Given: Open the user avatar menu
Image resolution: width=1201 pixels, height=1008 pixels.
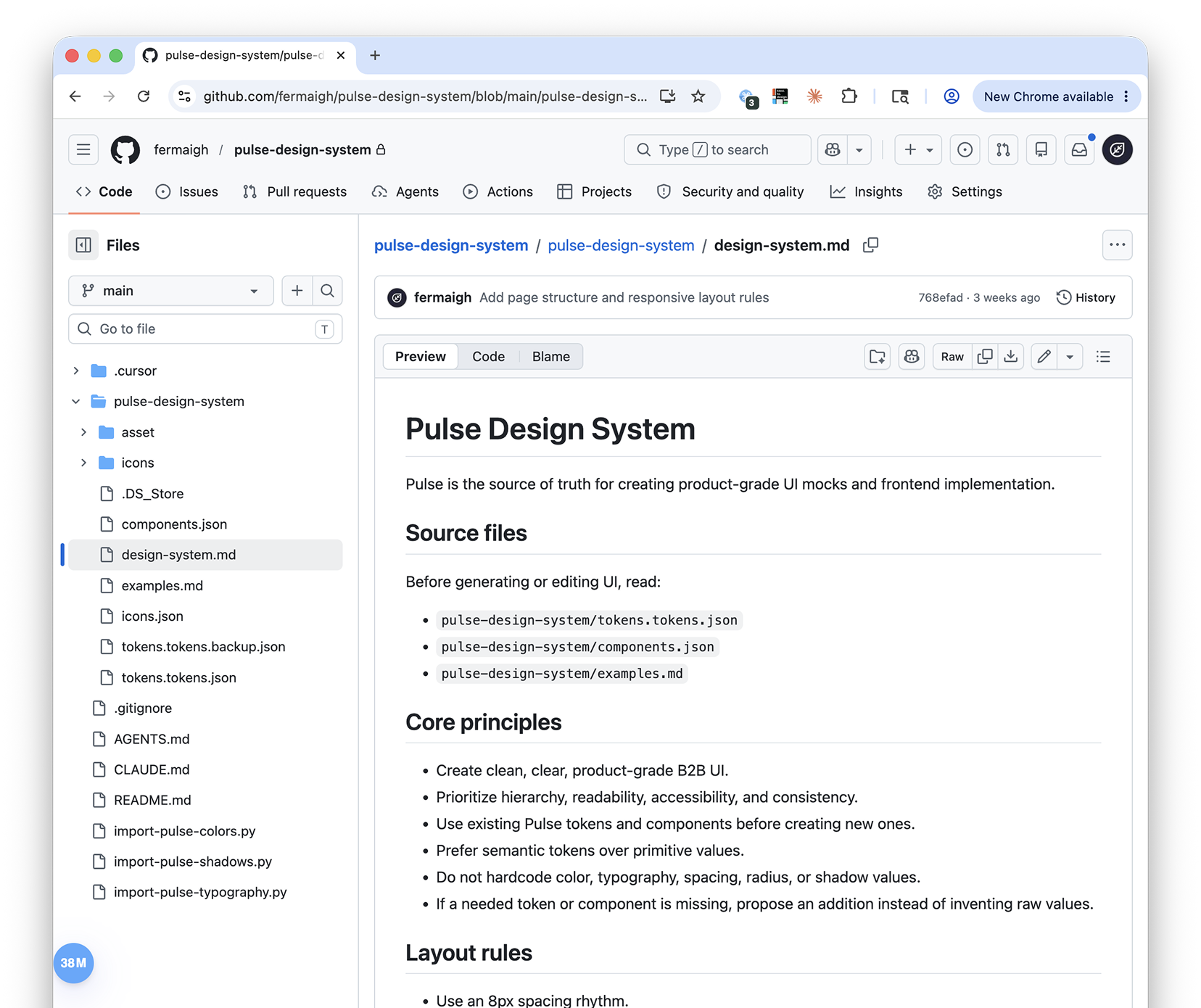Looking at the screenshot, I should pos(1118,149).
